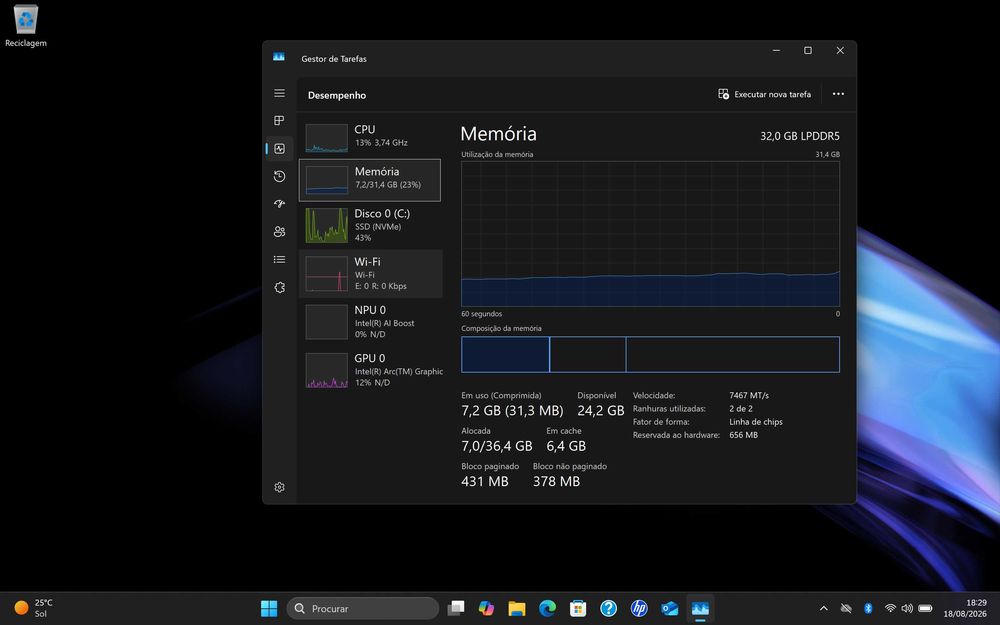
Task: Click the 24,2 GB available value
Action: (x=601, y=411)
